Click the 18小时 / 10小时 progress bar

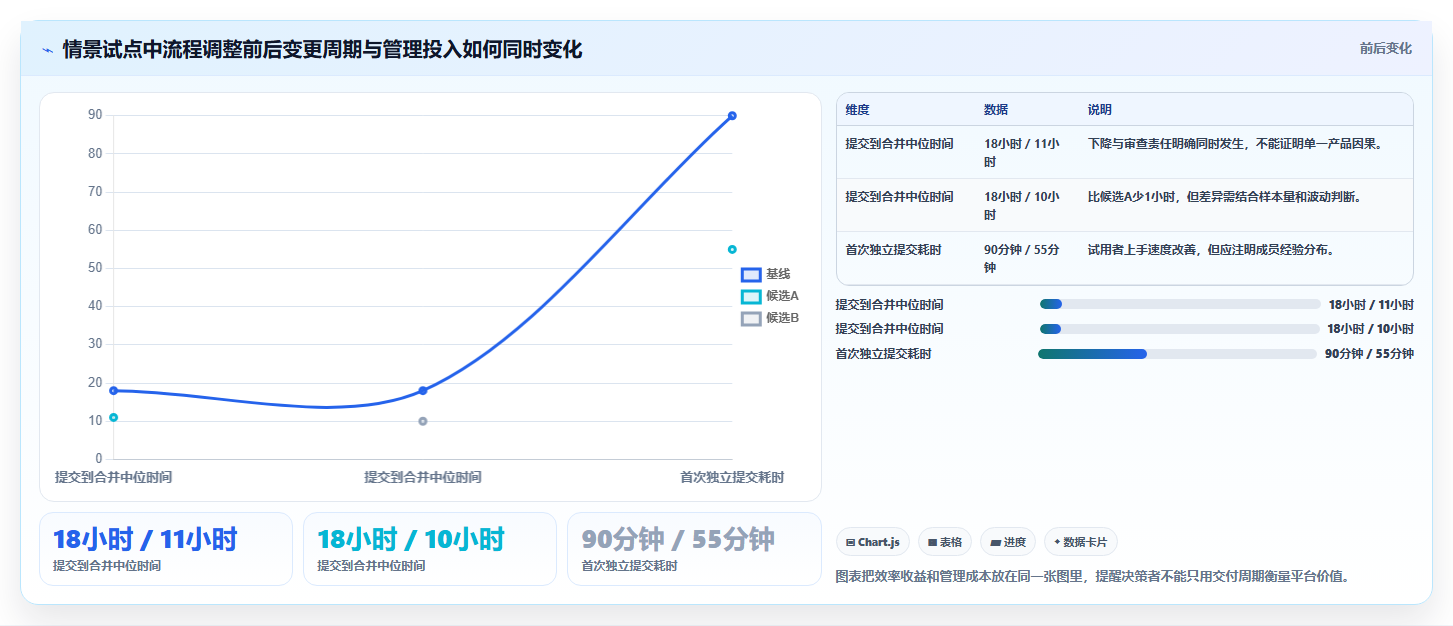click(1180, 328)
